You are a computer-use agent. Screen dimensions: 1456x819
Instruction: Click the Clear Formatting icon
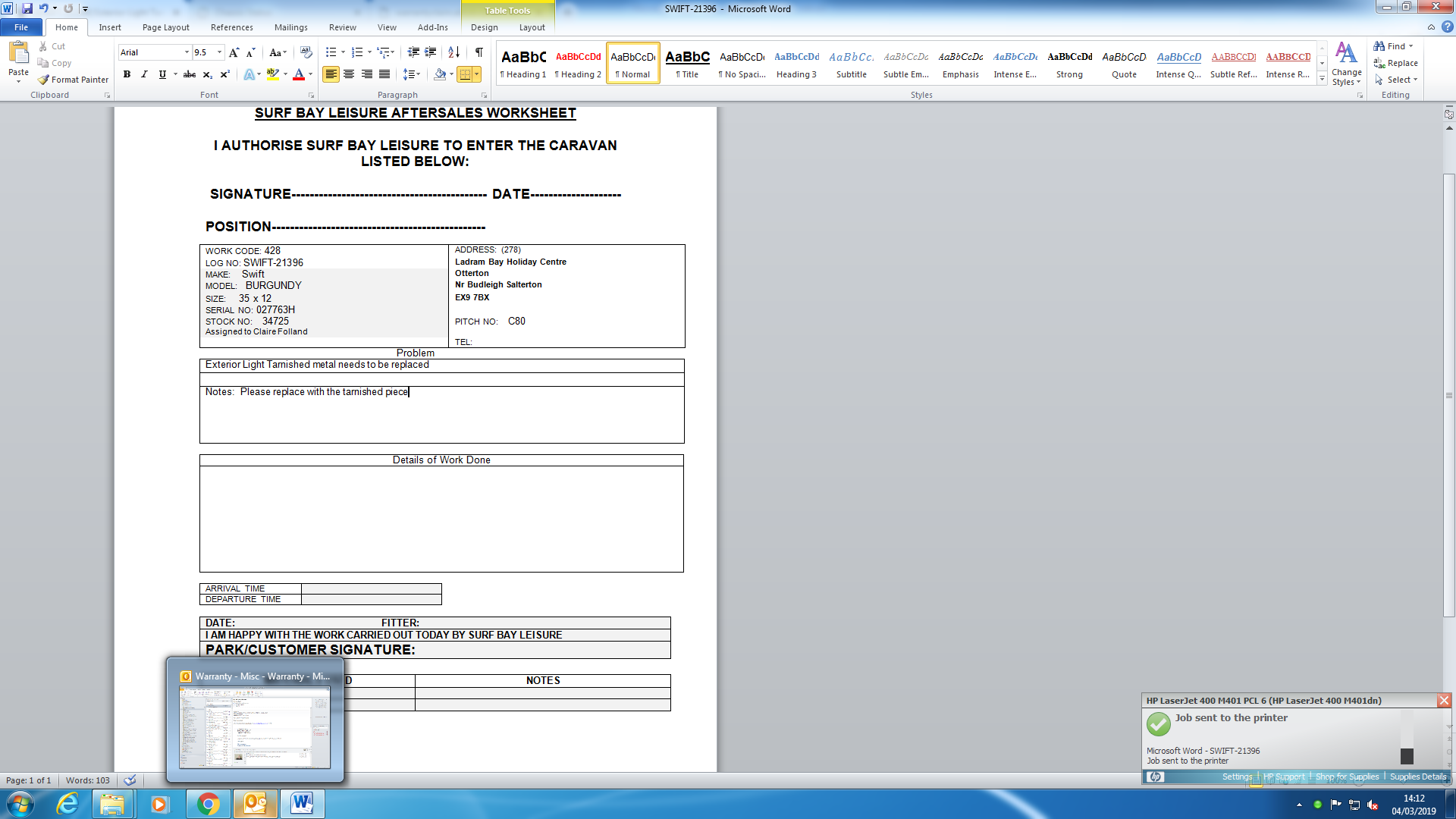tap(306, 52)
